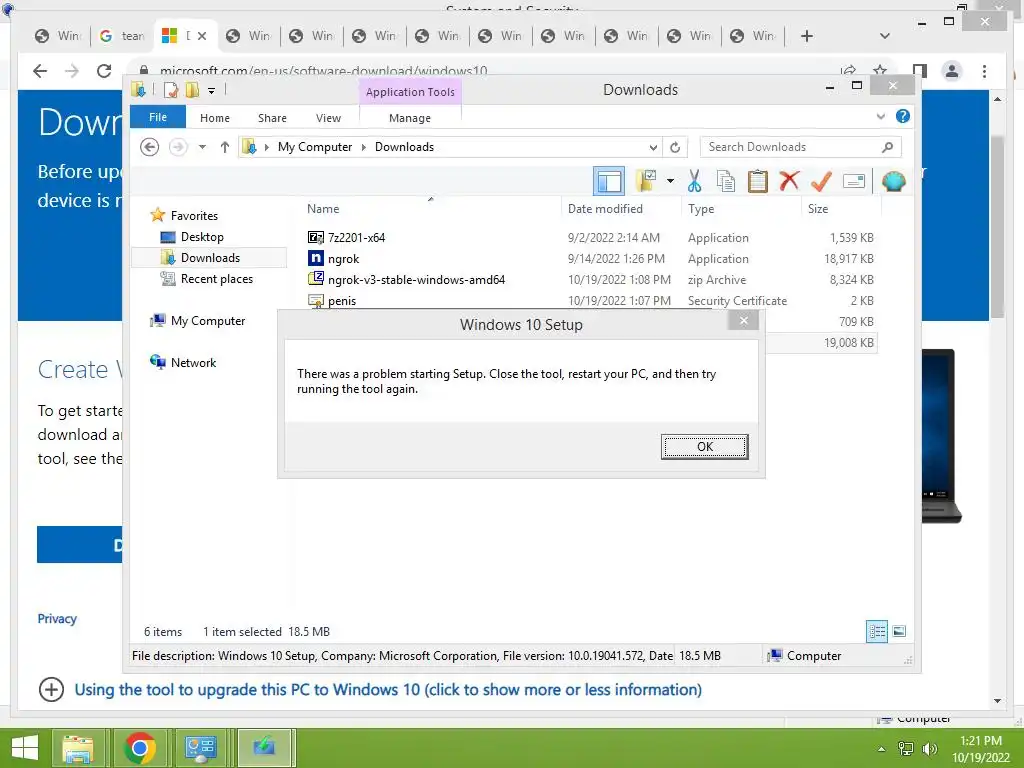Switch to the Google 'tean' Chrome tab
This screenshot has width=1024, height=768.
122,36
